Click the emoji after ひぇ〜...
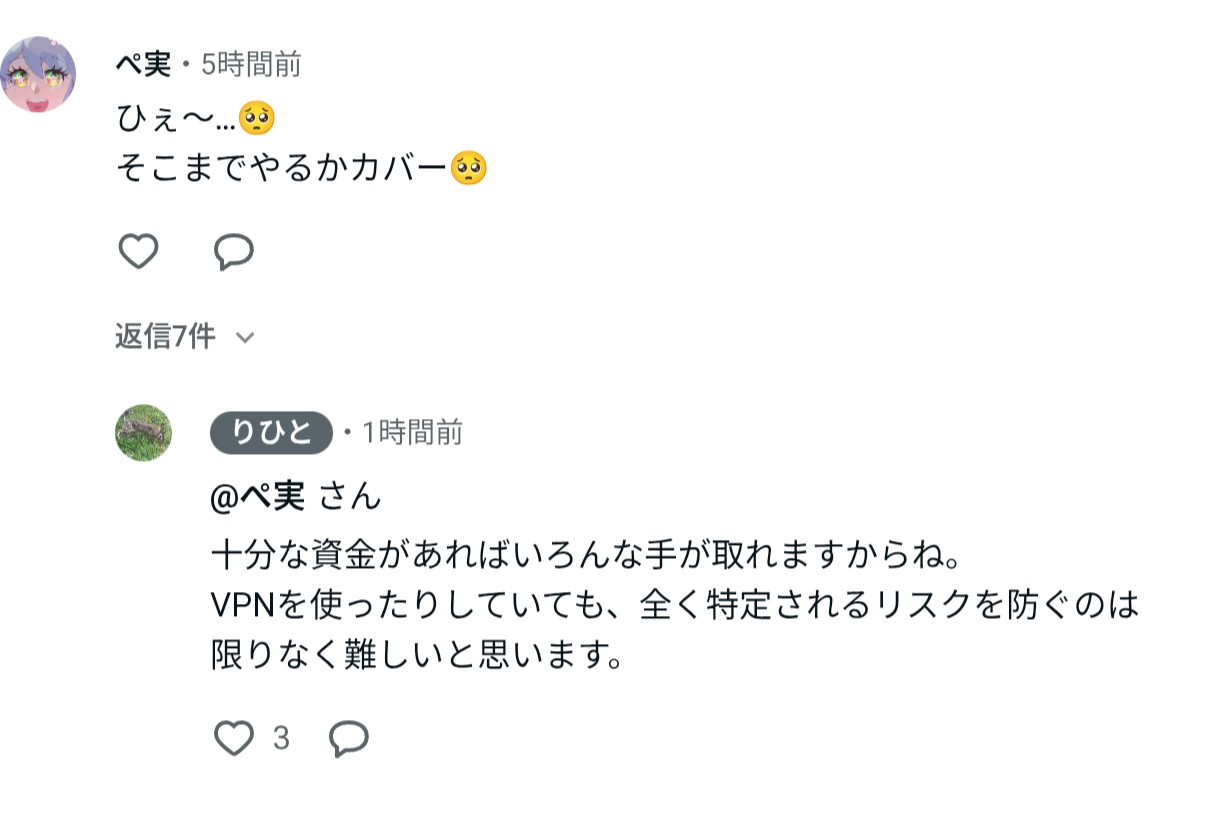 (257, 119)
